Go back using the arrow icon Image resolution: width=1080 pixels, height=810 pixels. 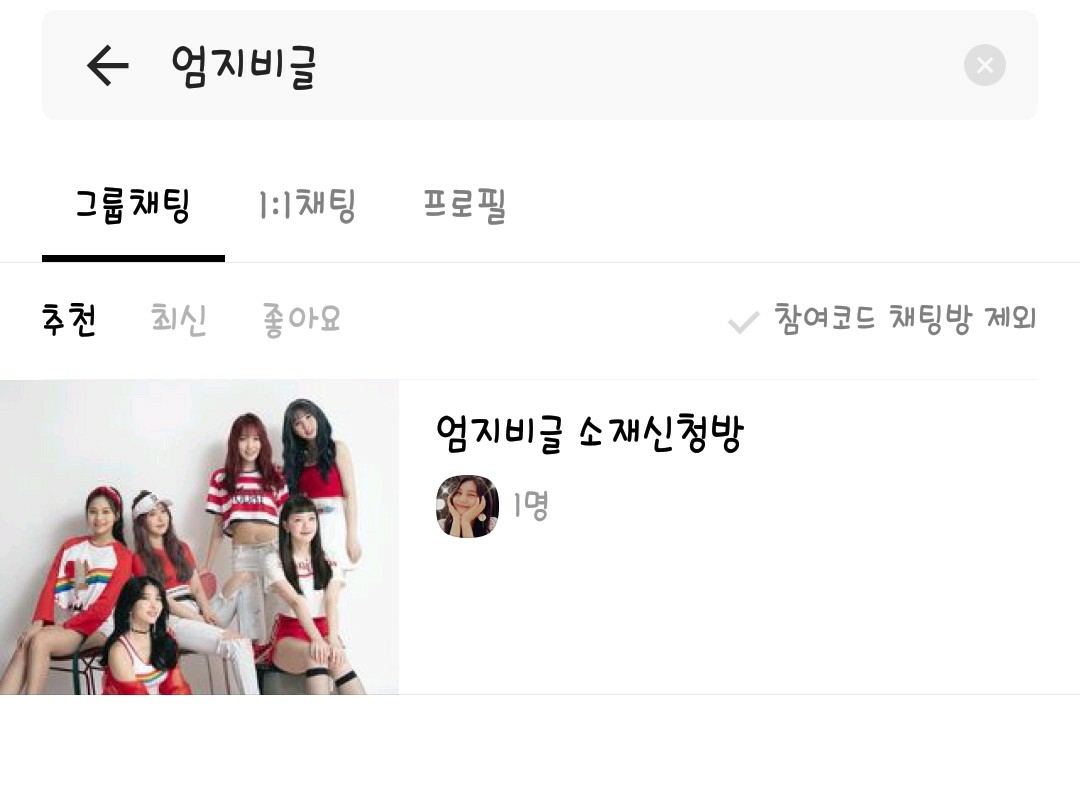107,65
